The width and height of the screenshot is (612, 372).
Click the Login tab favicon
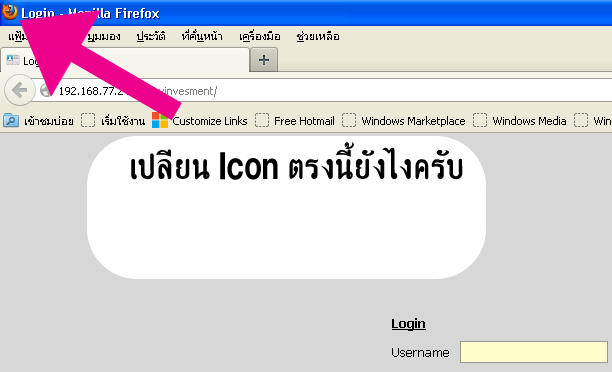13,60
